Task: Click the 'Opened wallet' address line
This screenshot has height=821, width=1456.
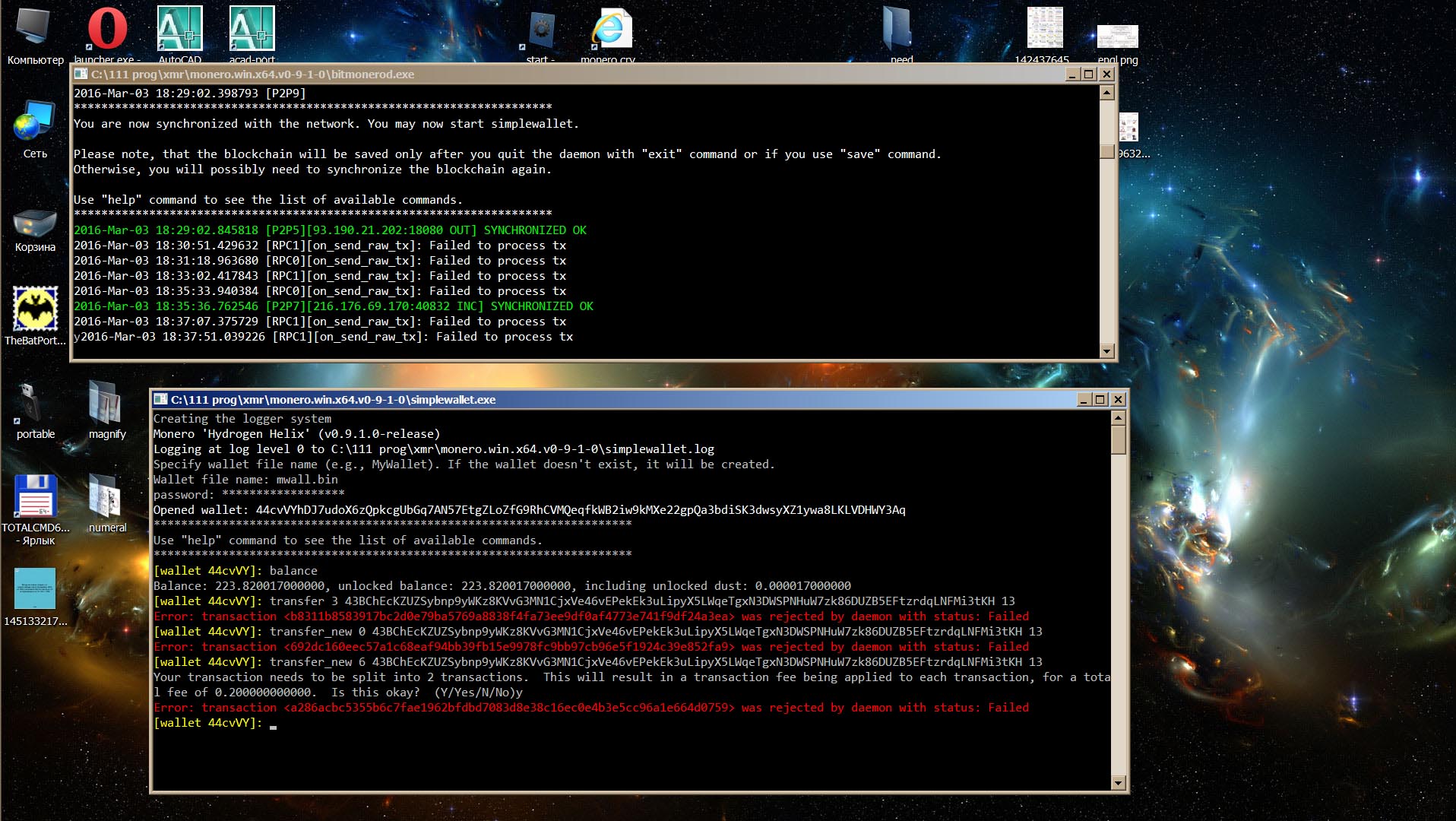Action: [x=529, y=510]
